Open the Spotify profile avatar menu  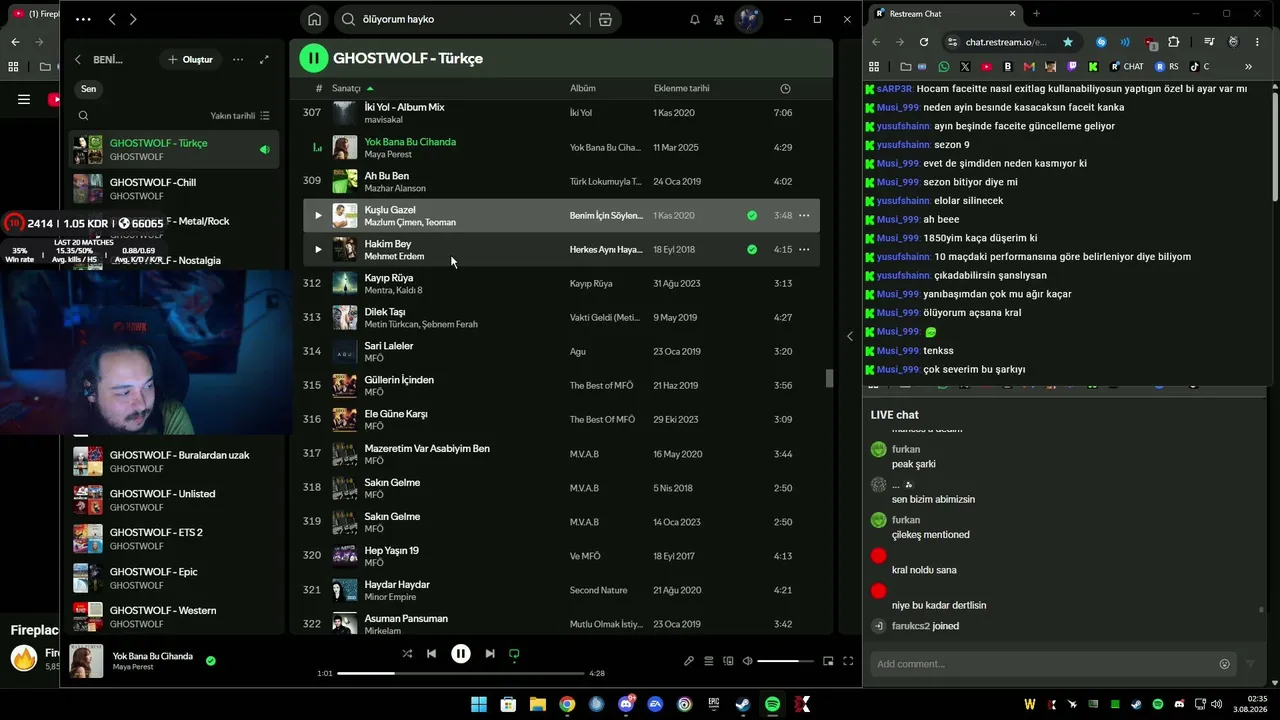pos(748,19)
